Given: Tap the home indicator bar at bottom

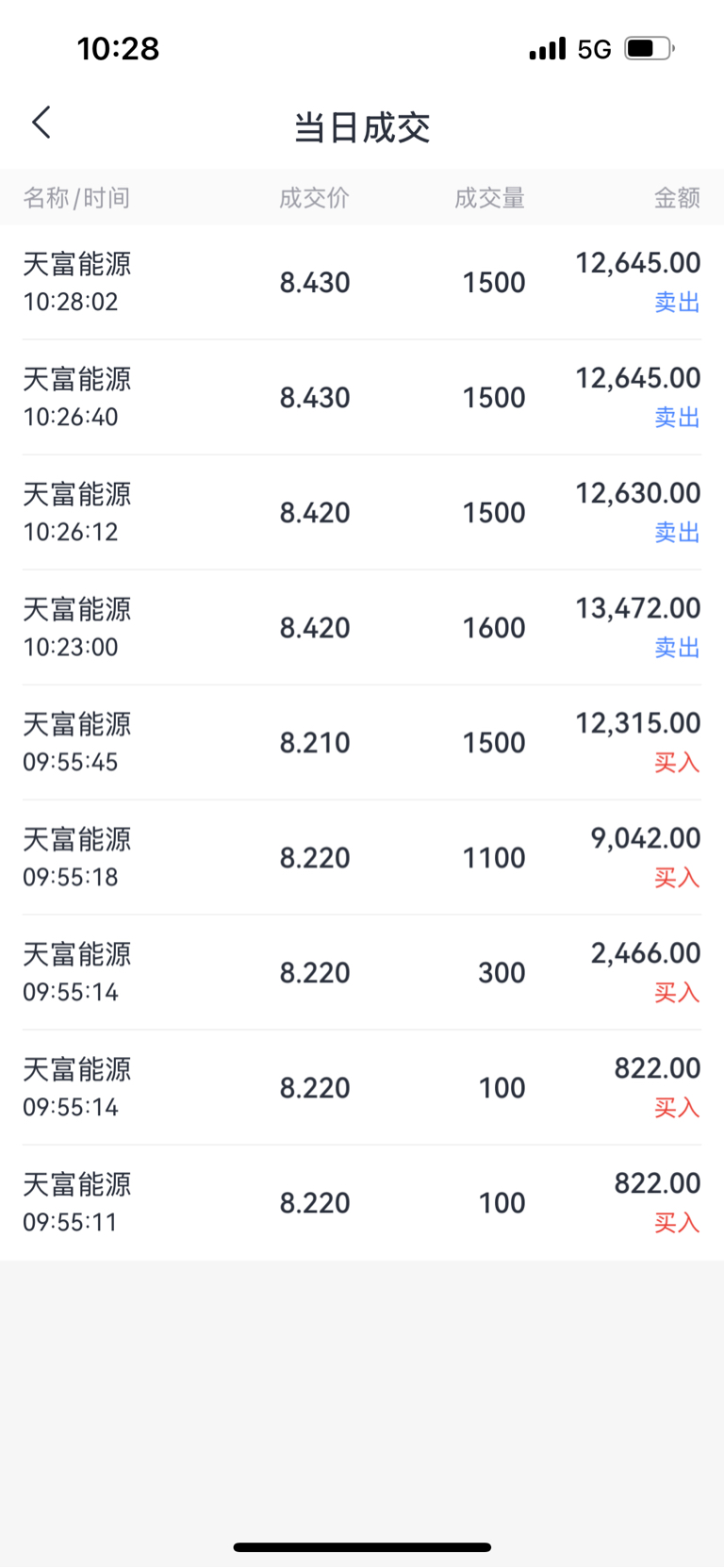Looking at the screenshot, I should [362, 1547].
